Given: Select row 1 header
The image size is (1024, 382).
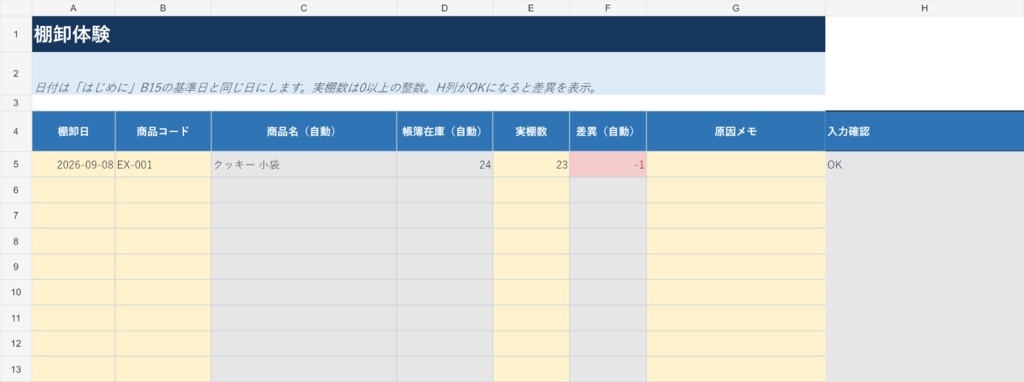Looking at the screenshot, I should click(x=16, y=34).
